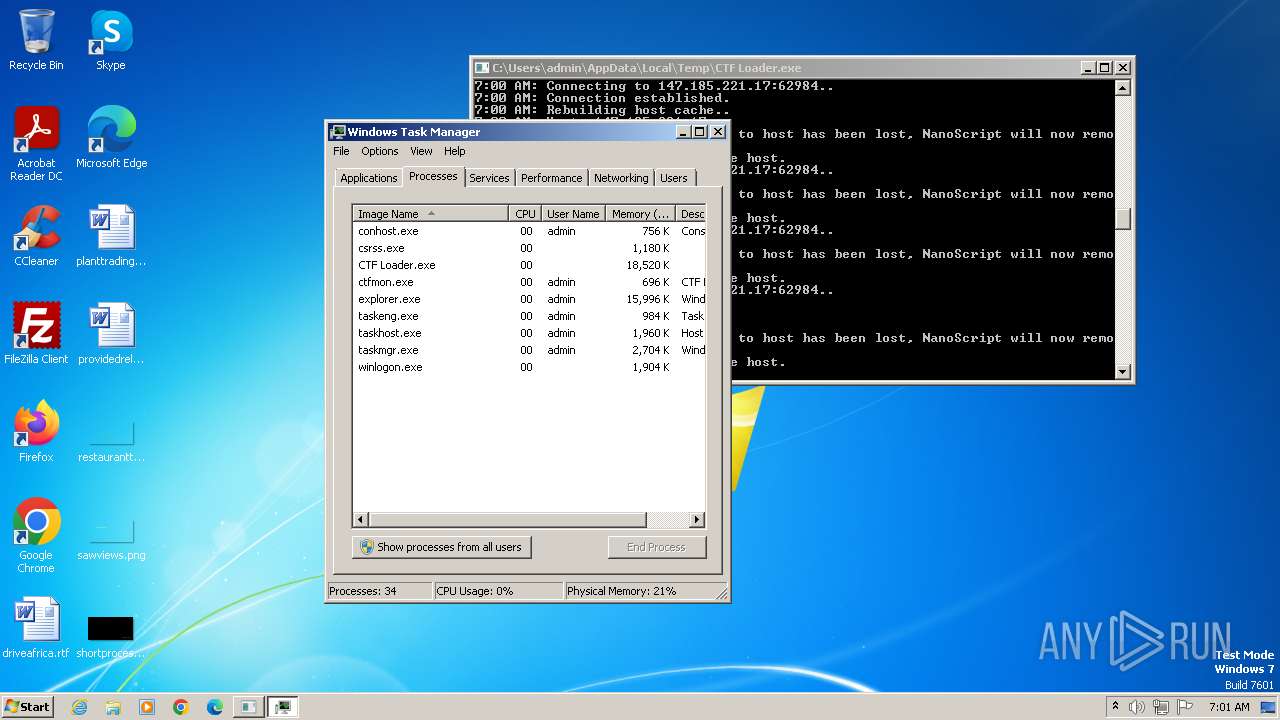Open the Help menu in Task Manager
The height and width of the screenshot is (720, 1280).
click(x=455, y=151)
